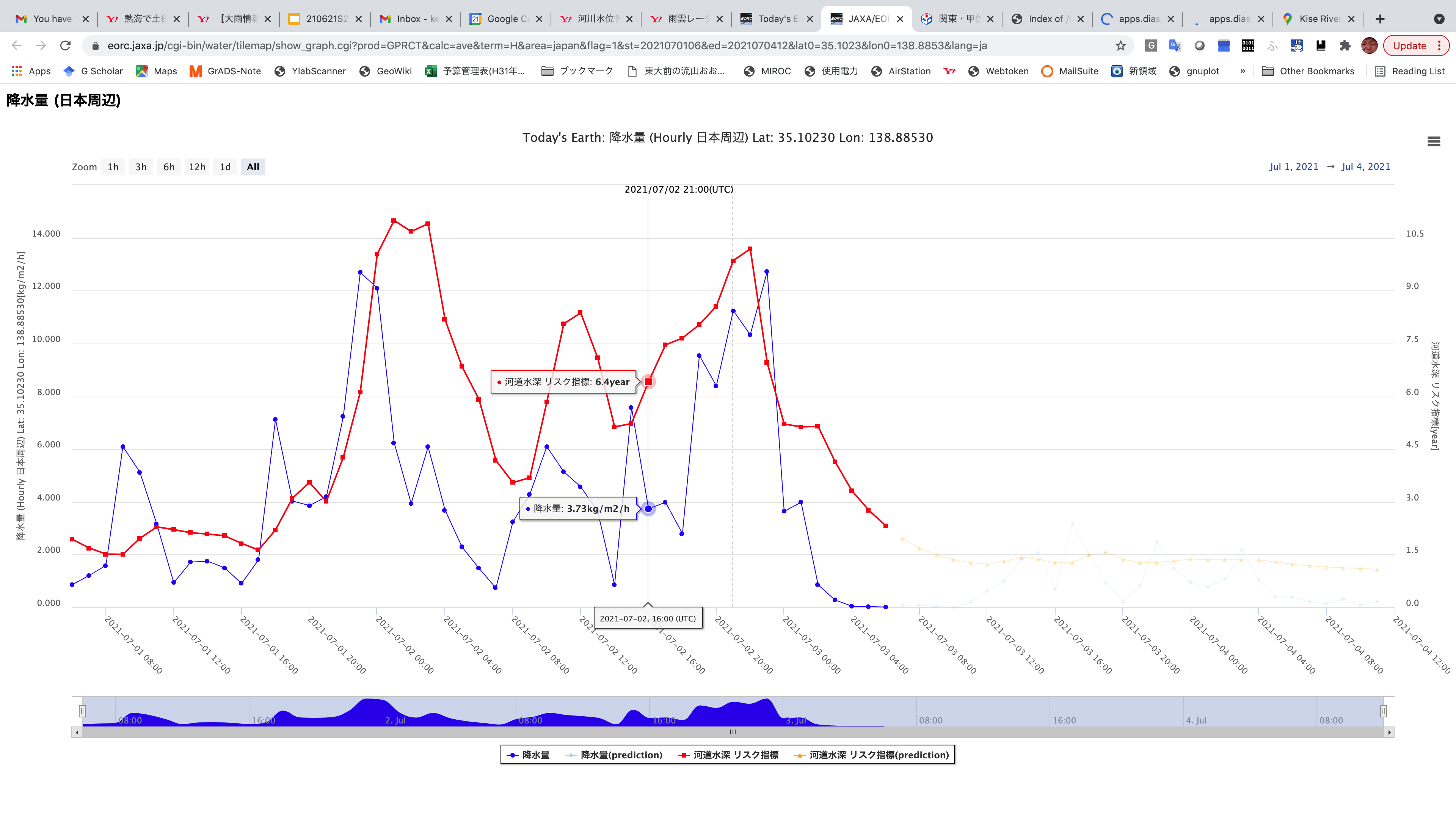Set chart zoom to 1d
The width and height of the screenshot is (1456, 819).
(x=225, y=167)
